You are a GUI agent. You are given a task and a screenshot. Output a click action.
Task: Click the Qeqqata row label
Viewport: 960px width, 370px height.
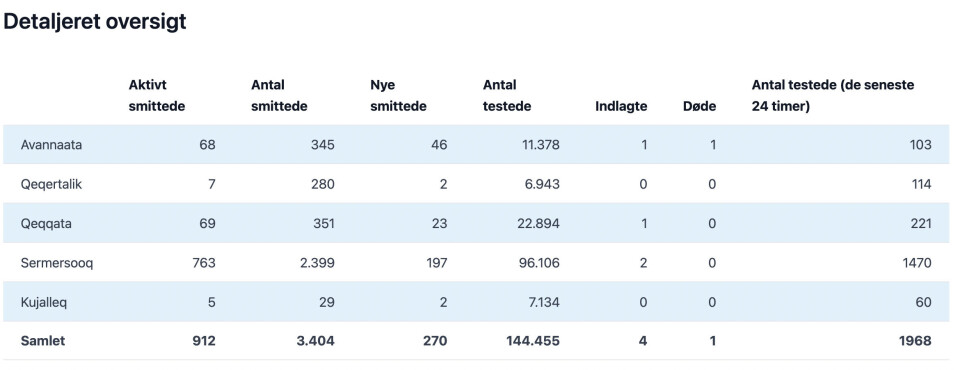click(x=46, y=224)
